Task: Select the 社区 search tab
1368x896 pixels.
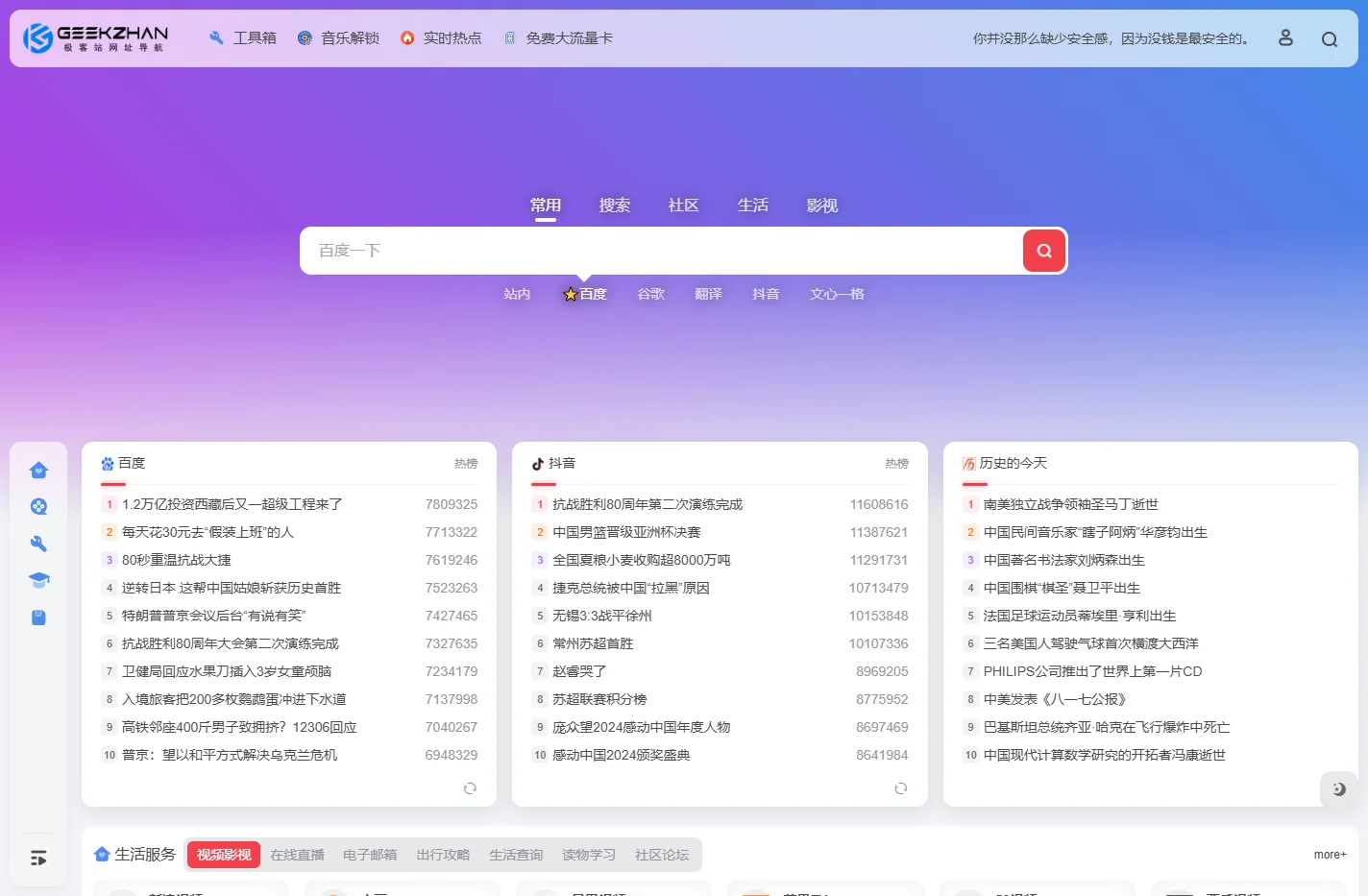Action: click(684, 206)
